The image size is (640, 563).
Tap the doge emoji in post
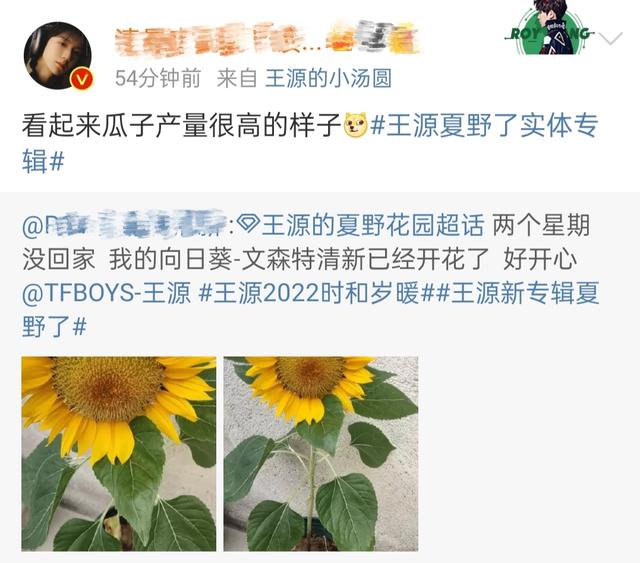[356, 125]
